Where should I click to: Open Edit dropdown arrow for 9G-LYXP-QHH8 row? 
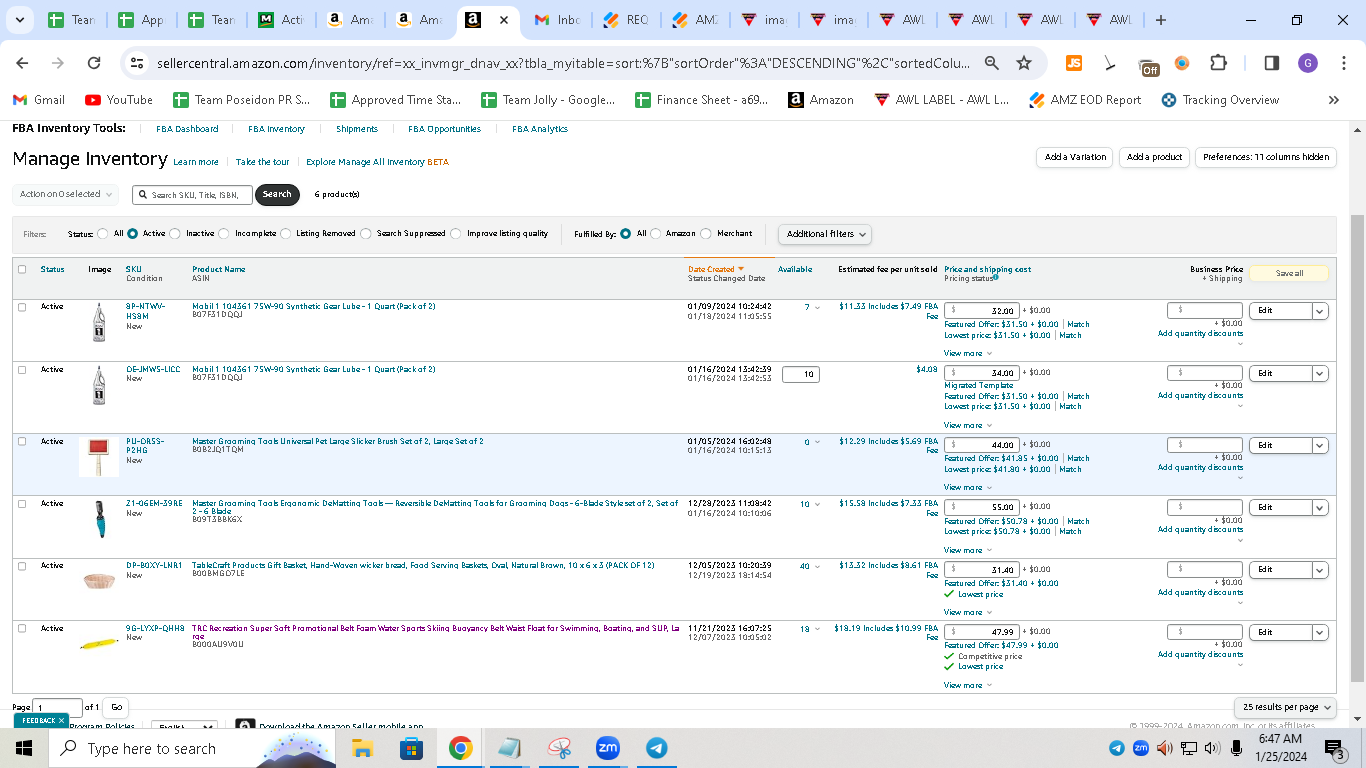click(1320, 632)
